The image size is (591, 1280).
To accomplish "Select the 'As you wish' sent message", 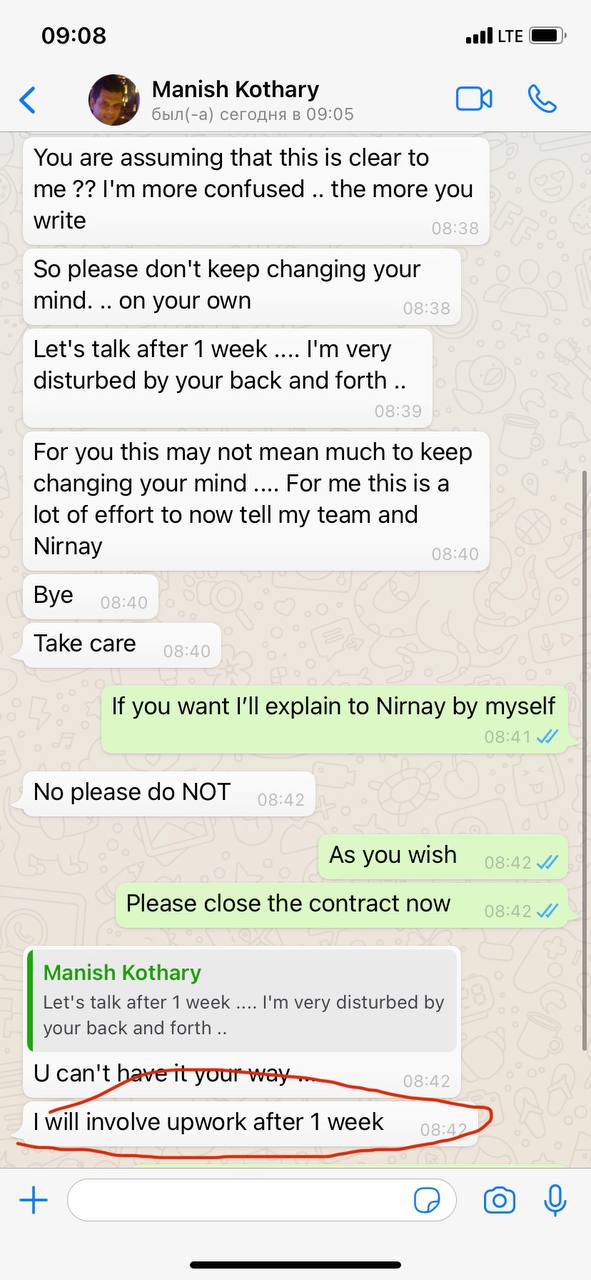I will tap(442, 856).
